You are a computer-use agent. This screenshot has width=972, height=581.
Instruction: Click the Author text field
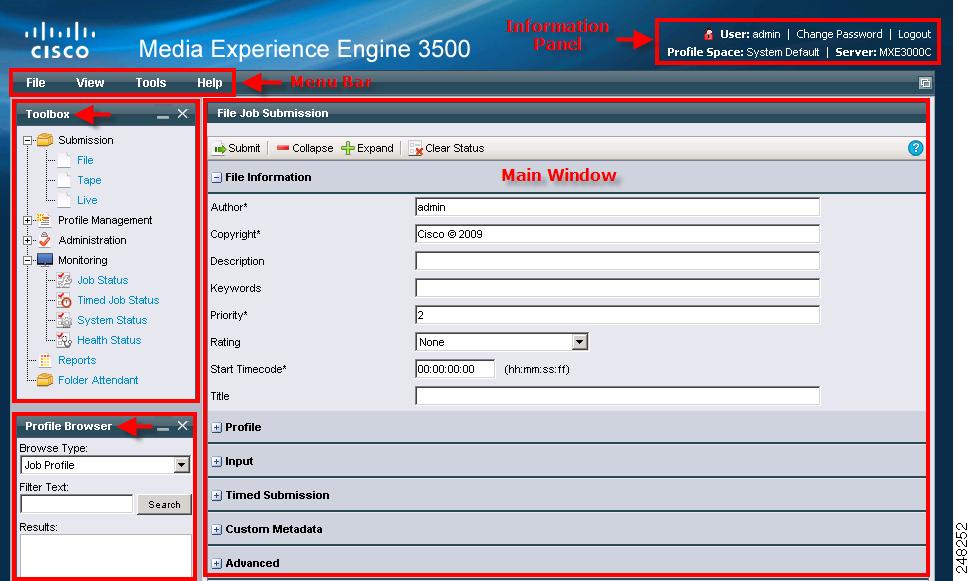[x=617, y=207]
